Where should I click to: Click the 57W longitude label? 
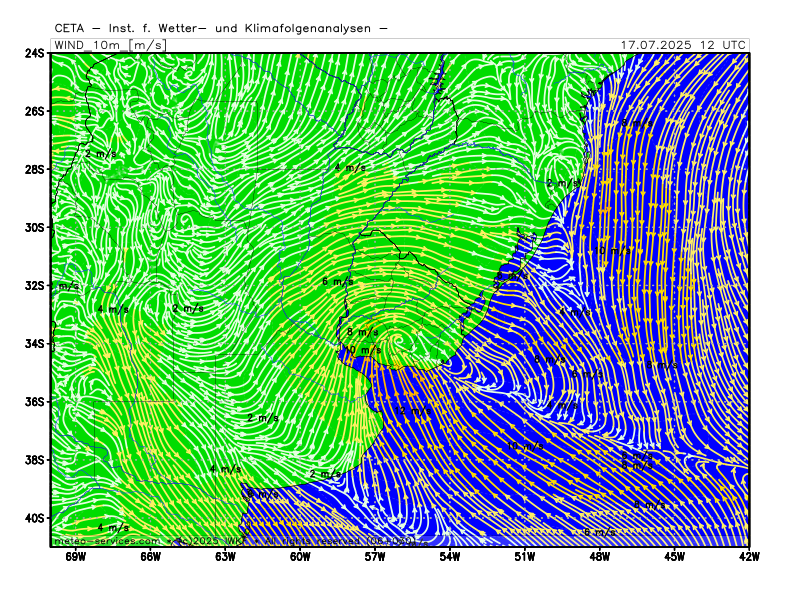[375, 557]
